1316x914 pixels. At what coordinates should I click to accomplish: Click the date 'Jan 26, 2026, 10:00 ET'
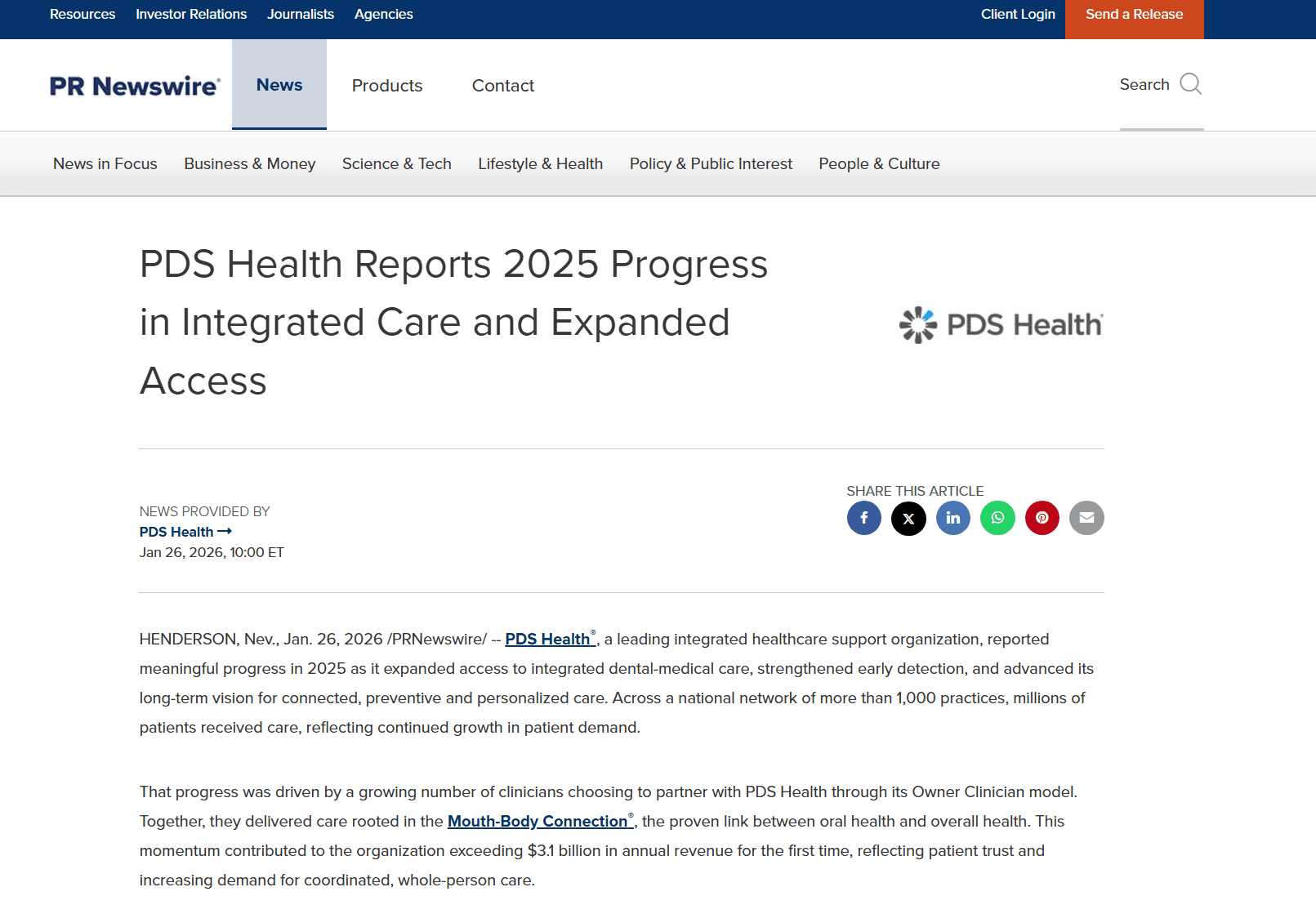click(212, 552)
